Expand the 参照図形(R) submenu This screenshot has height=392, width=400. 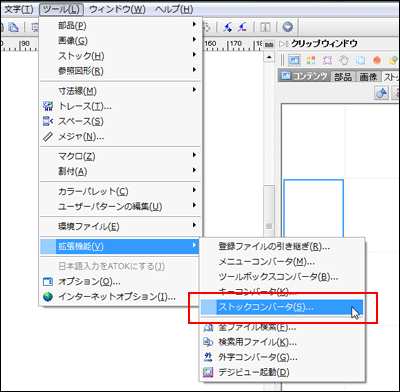point(121,71)
